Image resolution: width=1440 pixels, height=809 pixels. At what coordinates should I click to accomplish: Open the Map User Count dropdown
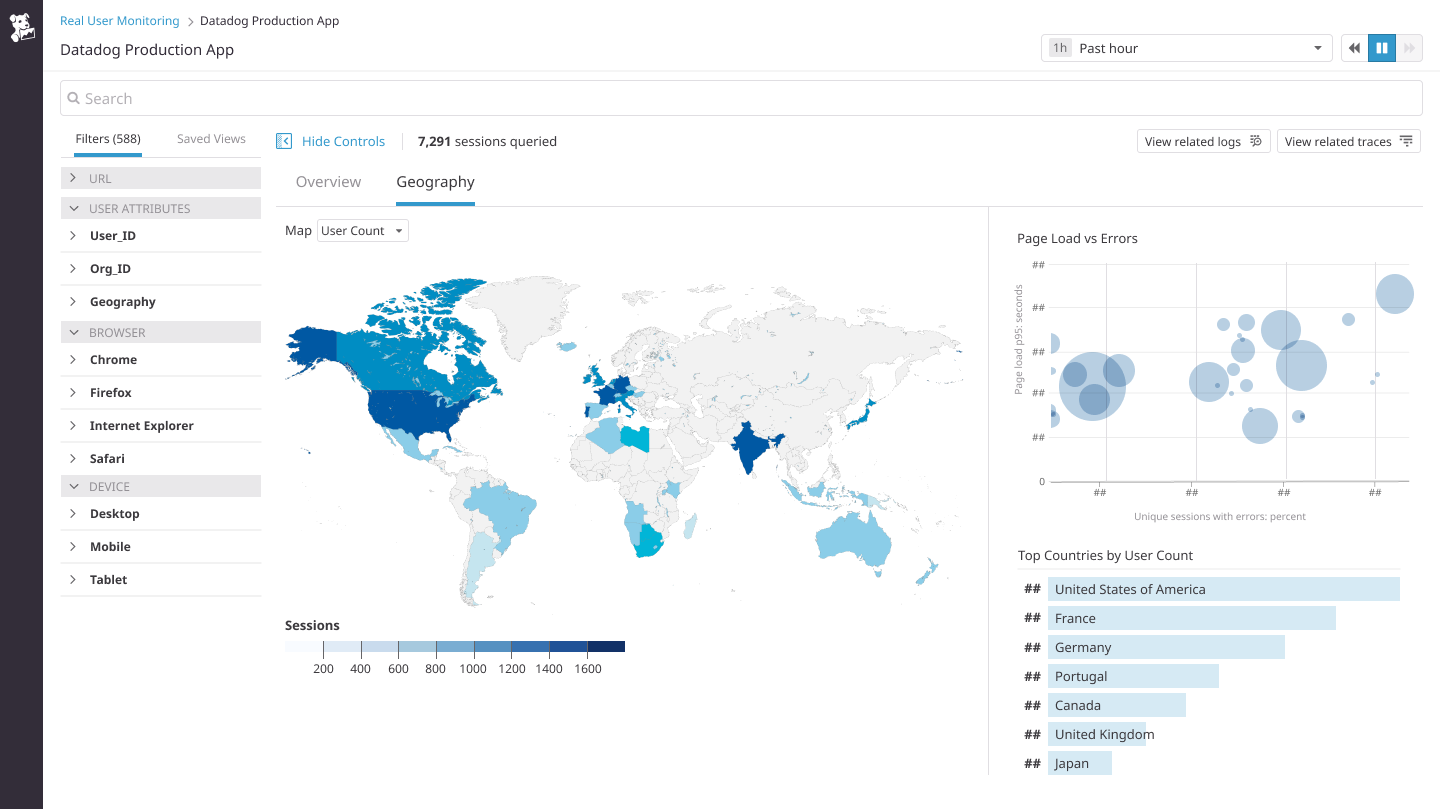pos(362,230)
